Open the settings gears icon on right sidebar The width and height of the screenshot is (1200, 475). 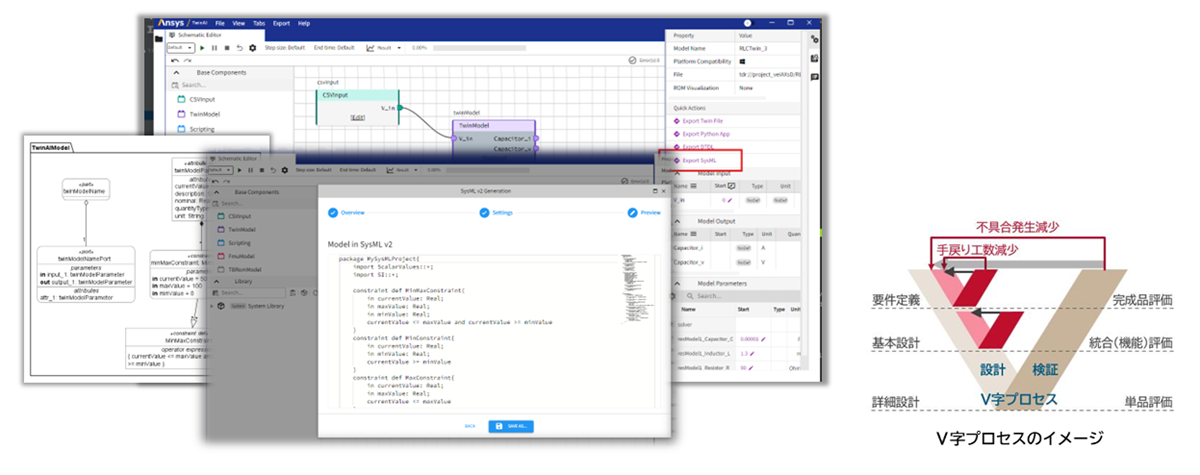click(x=814, y=39)
